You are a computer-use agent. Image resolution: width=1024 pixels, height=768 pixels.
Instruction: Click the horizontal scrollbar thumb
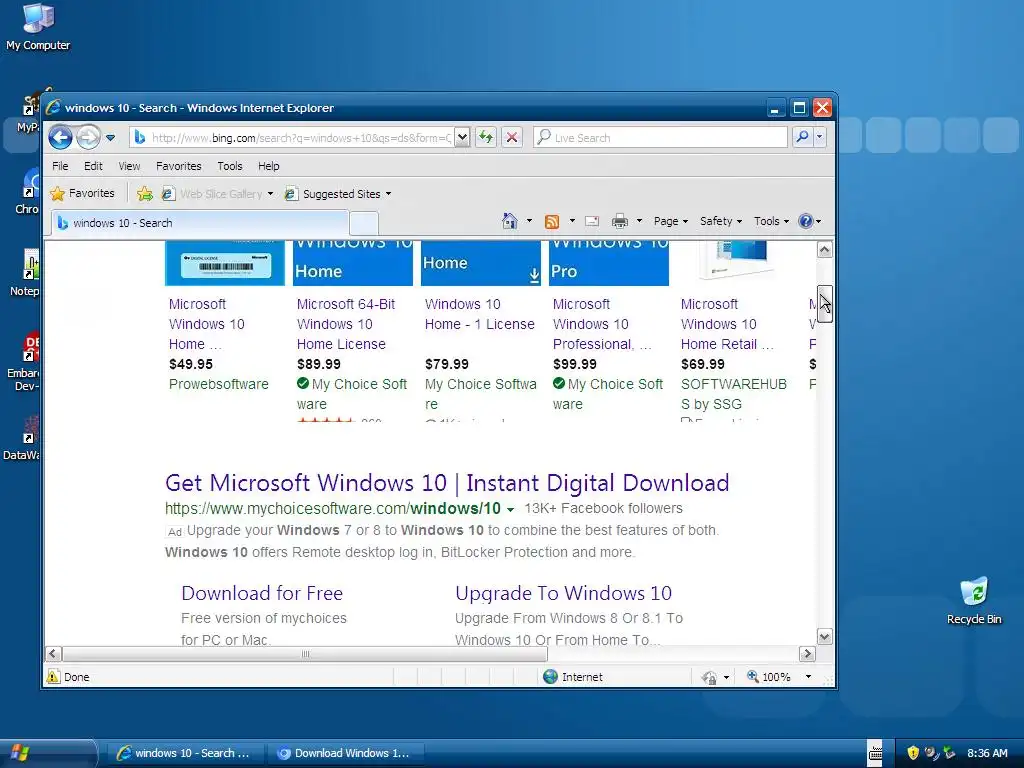[306, 654]
